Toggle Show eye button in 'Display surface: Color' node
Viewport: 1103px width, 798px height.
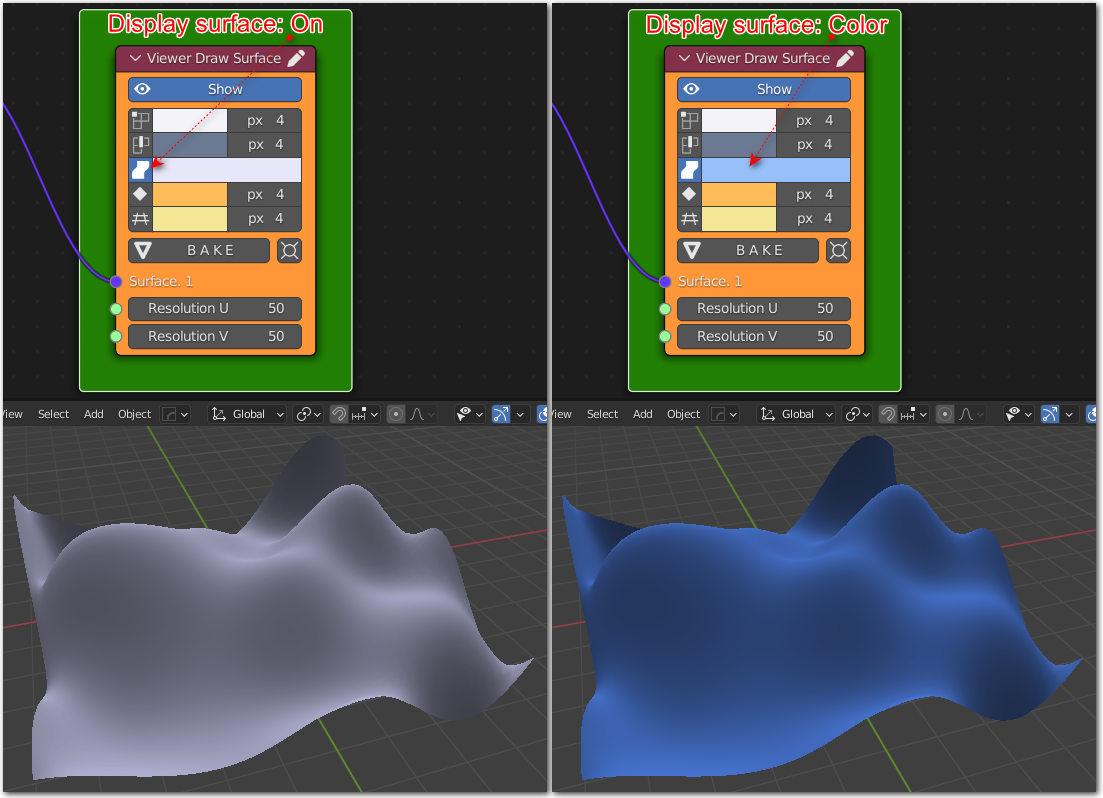click(763, 89)
